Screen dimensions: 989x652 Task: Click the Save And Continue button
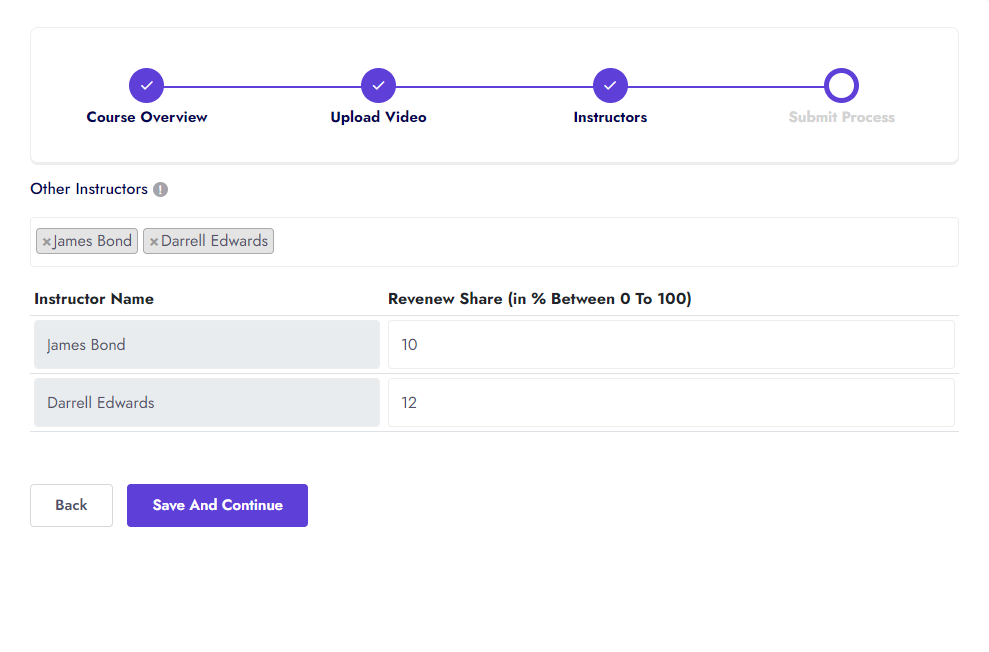217,505
